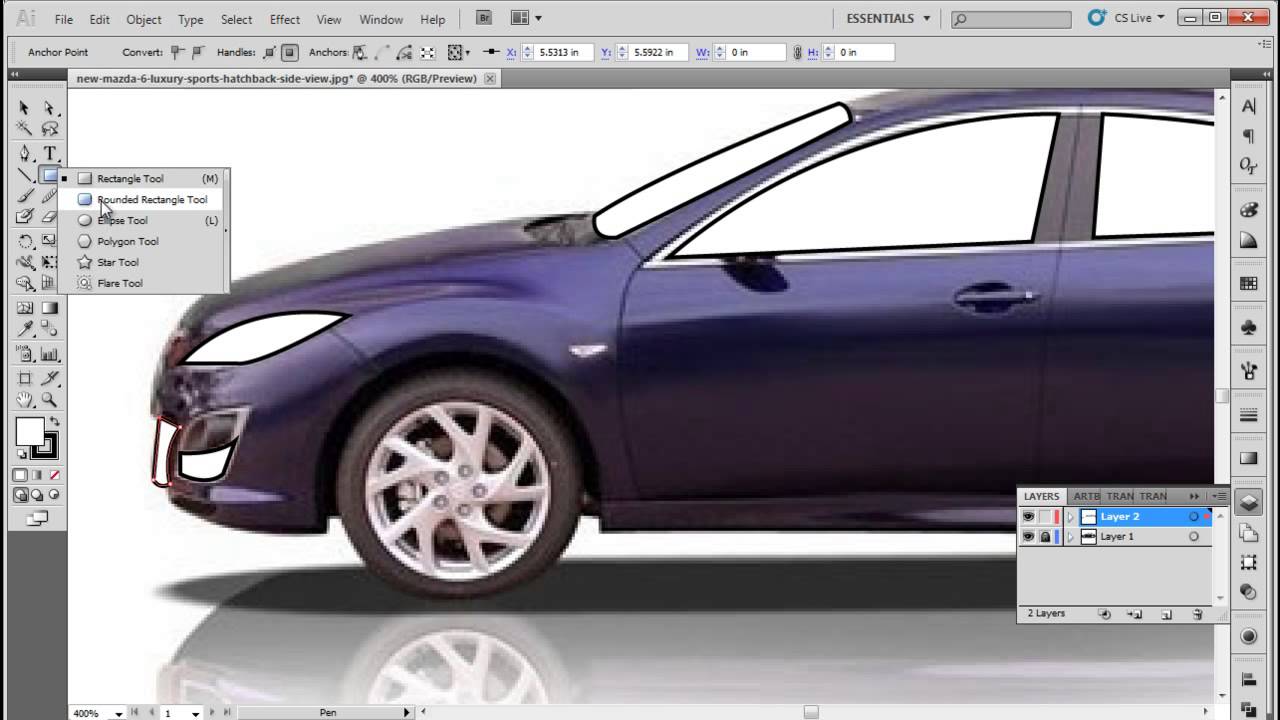1280x720 pixels.
Task: Grab the Gradient tool
Action: point(49,307)
